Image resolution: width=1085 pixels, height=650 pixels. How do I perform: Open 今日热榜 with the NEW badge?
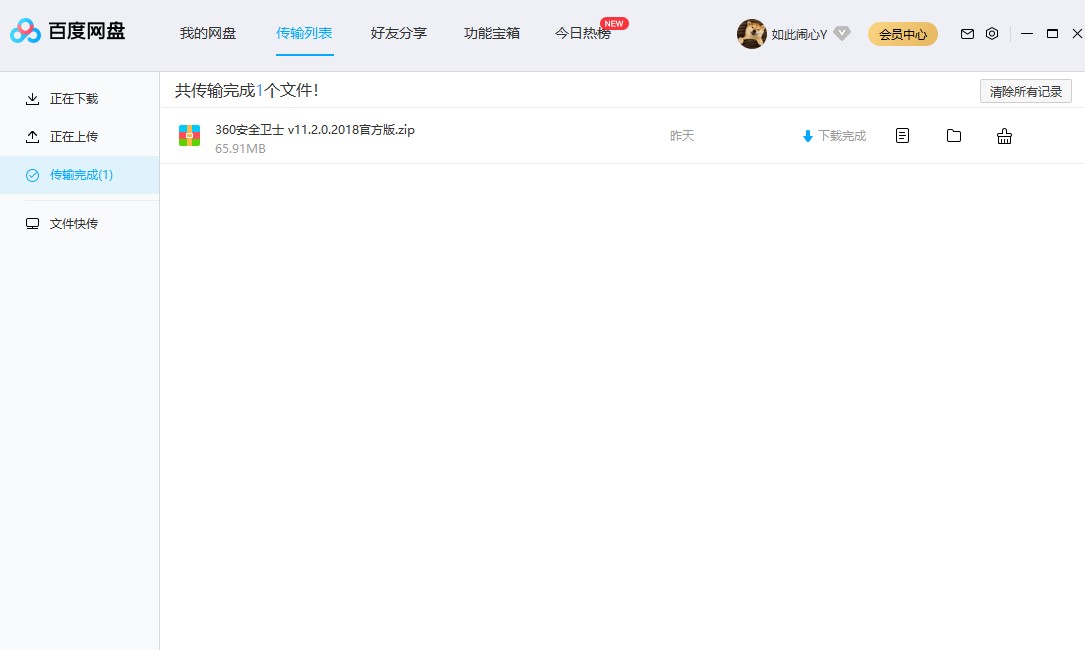(583, 32)
